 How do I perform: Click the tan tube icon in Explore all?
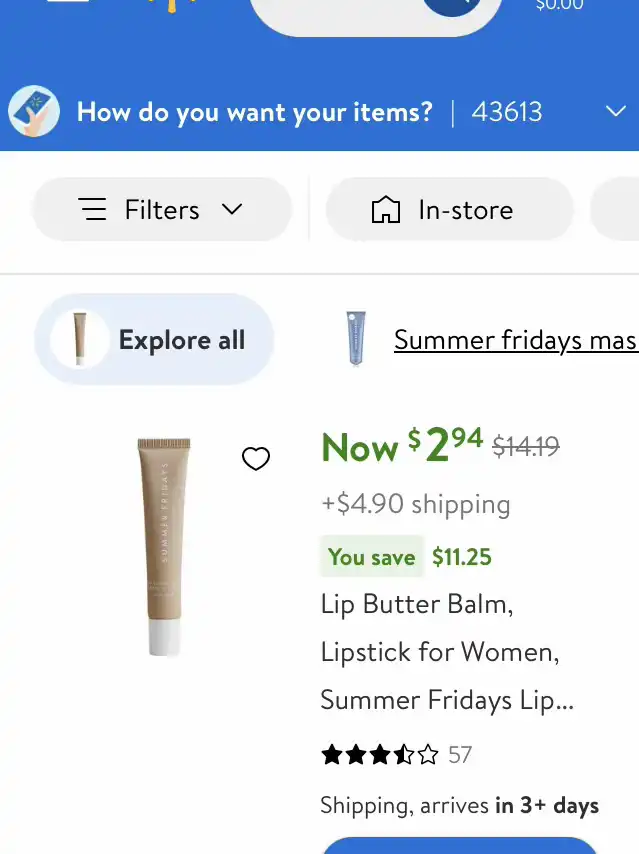[x=79, y=340]
